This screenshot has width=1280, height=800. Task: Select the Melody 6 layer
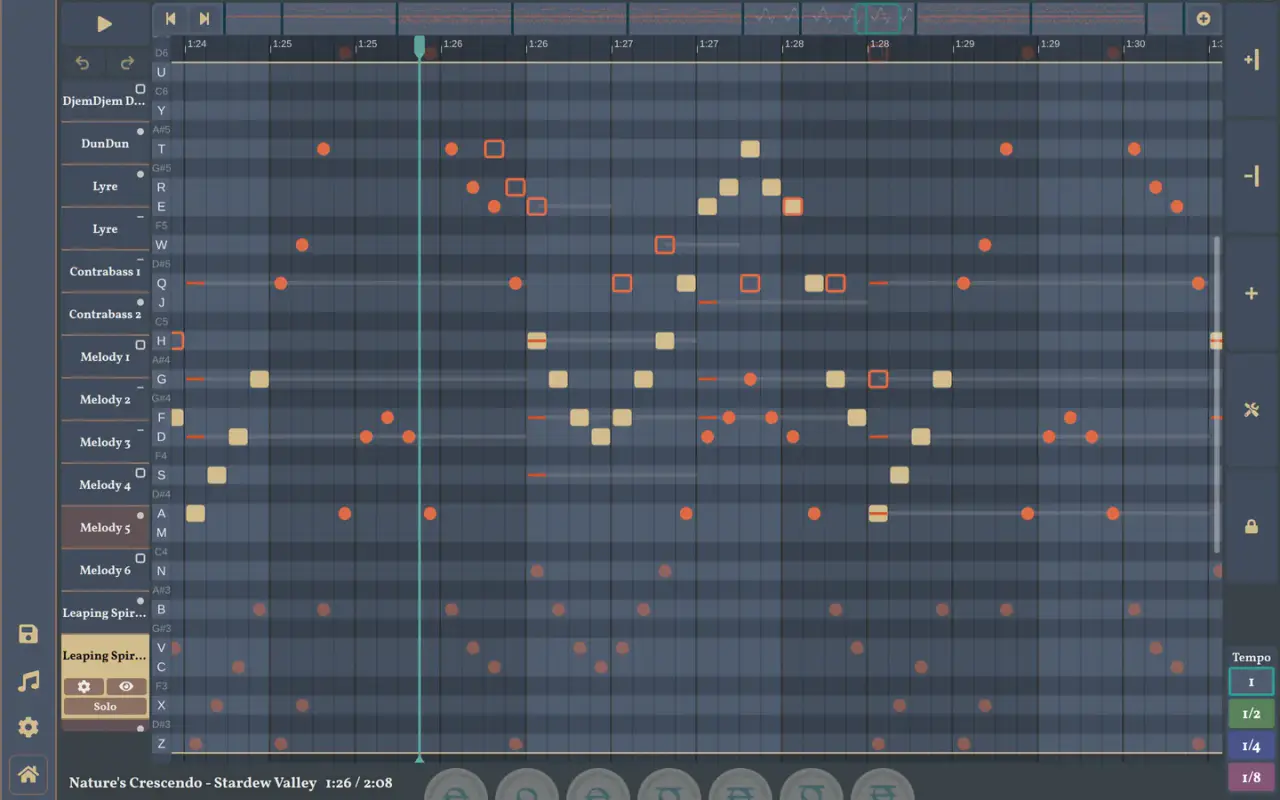[105, 570]
